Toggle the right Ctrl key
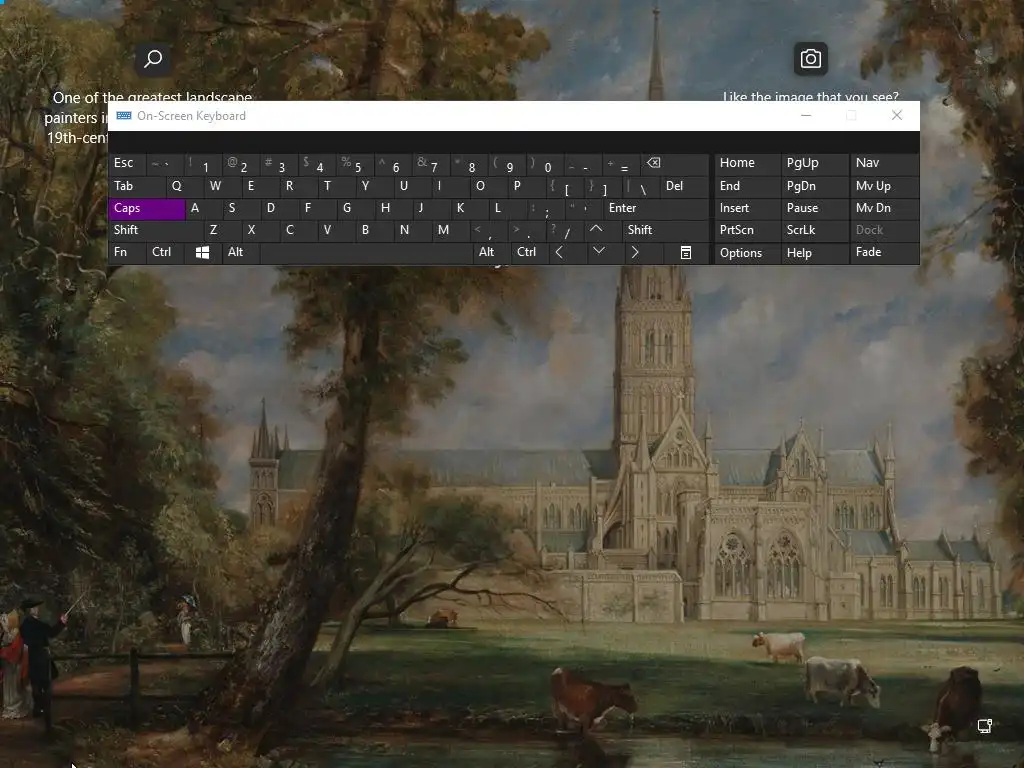 click(528, 252)
